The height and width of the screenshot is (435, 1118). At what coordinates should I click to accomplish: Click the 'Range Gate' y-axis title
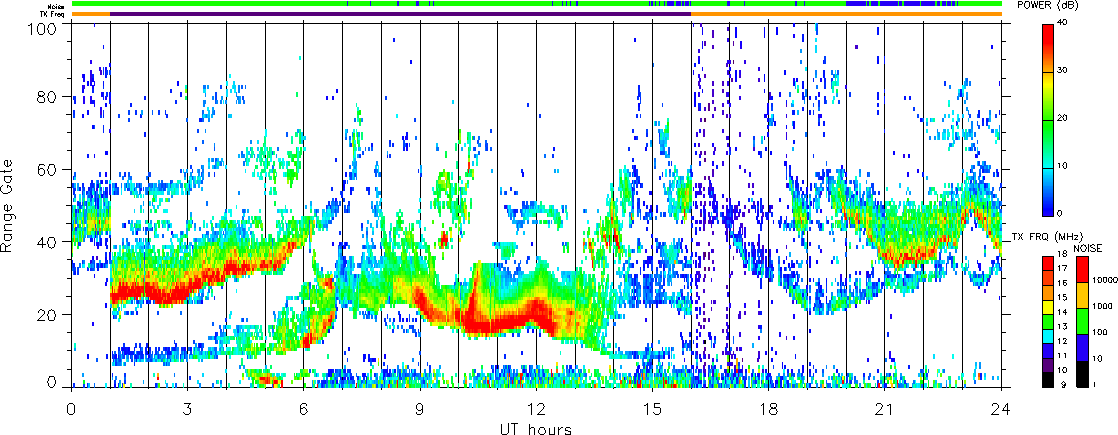coord(9,205)
